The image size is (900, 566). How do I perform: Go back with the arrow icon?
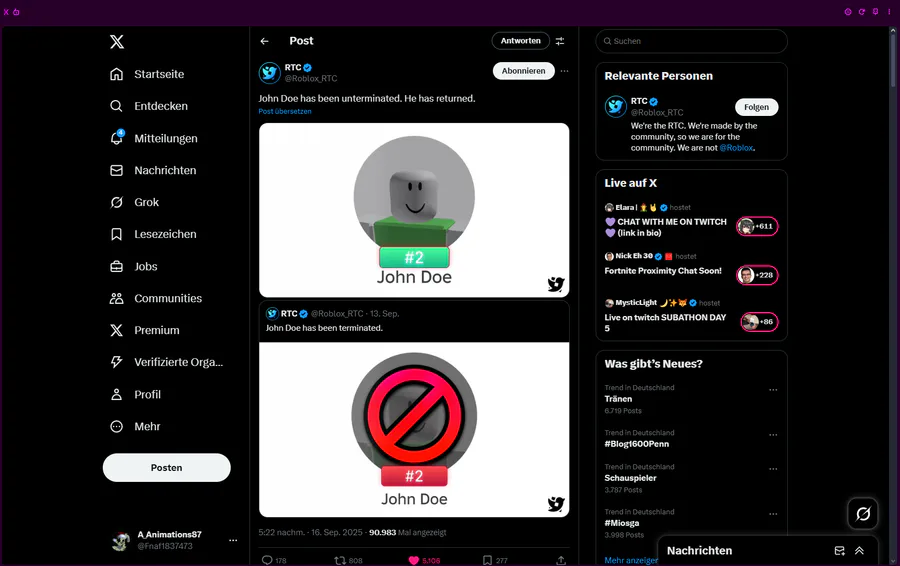(x=264, y=41)
